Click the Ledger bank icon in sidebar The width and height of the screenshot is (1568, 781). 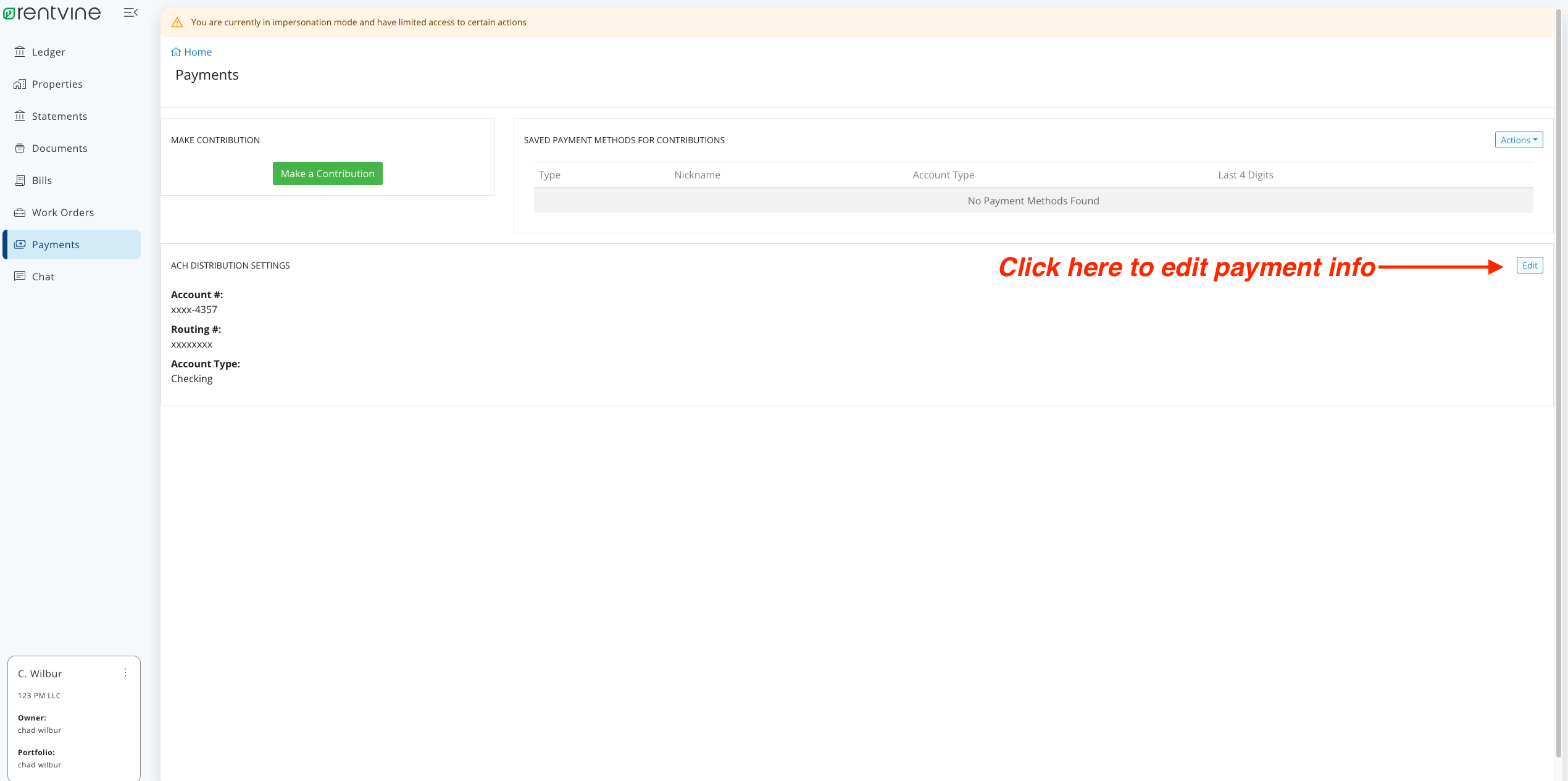(20, 51)
